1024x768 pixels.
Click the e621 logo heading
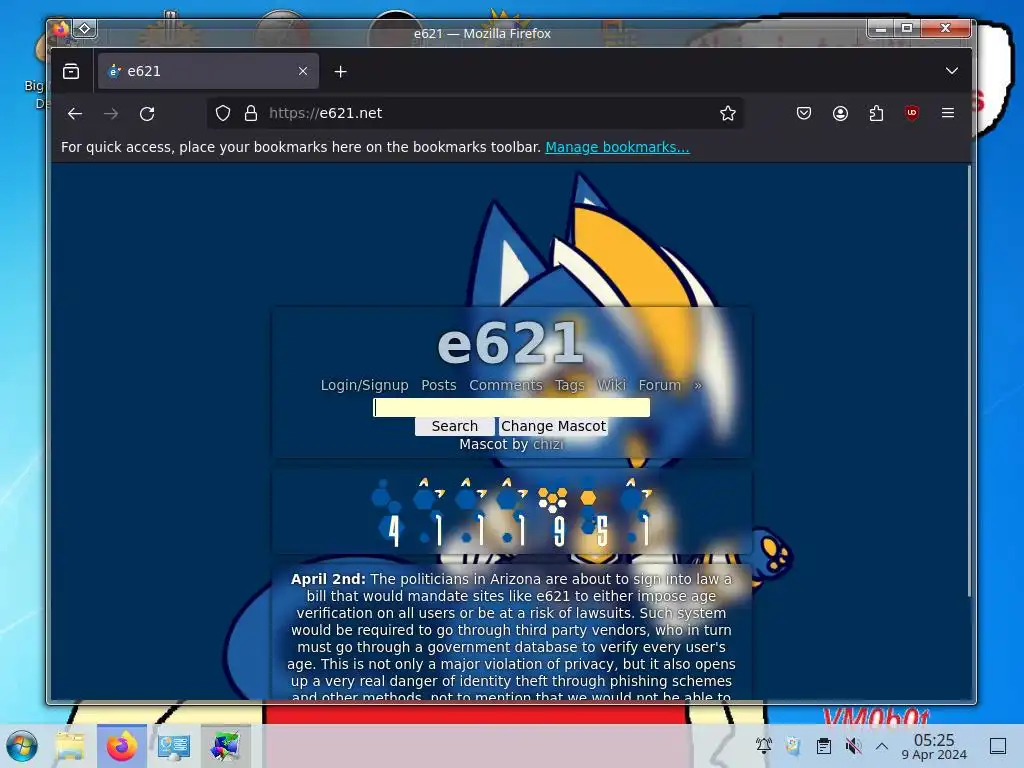(510, 344)
